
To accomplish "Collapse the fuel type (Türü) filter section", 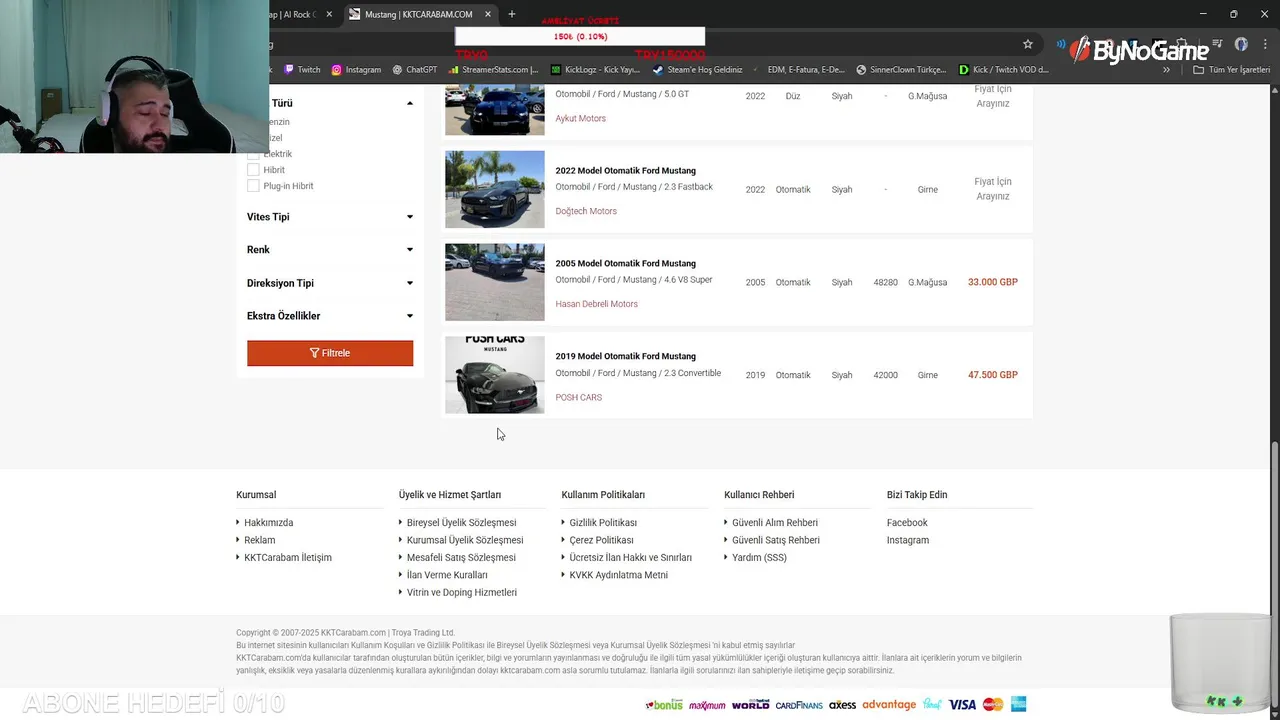I will click(x=409, y=103).
